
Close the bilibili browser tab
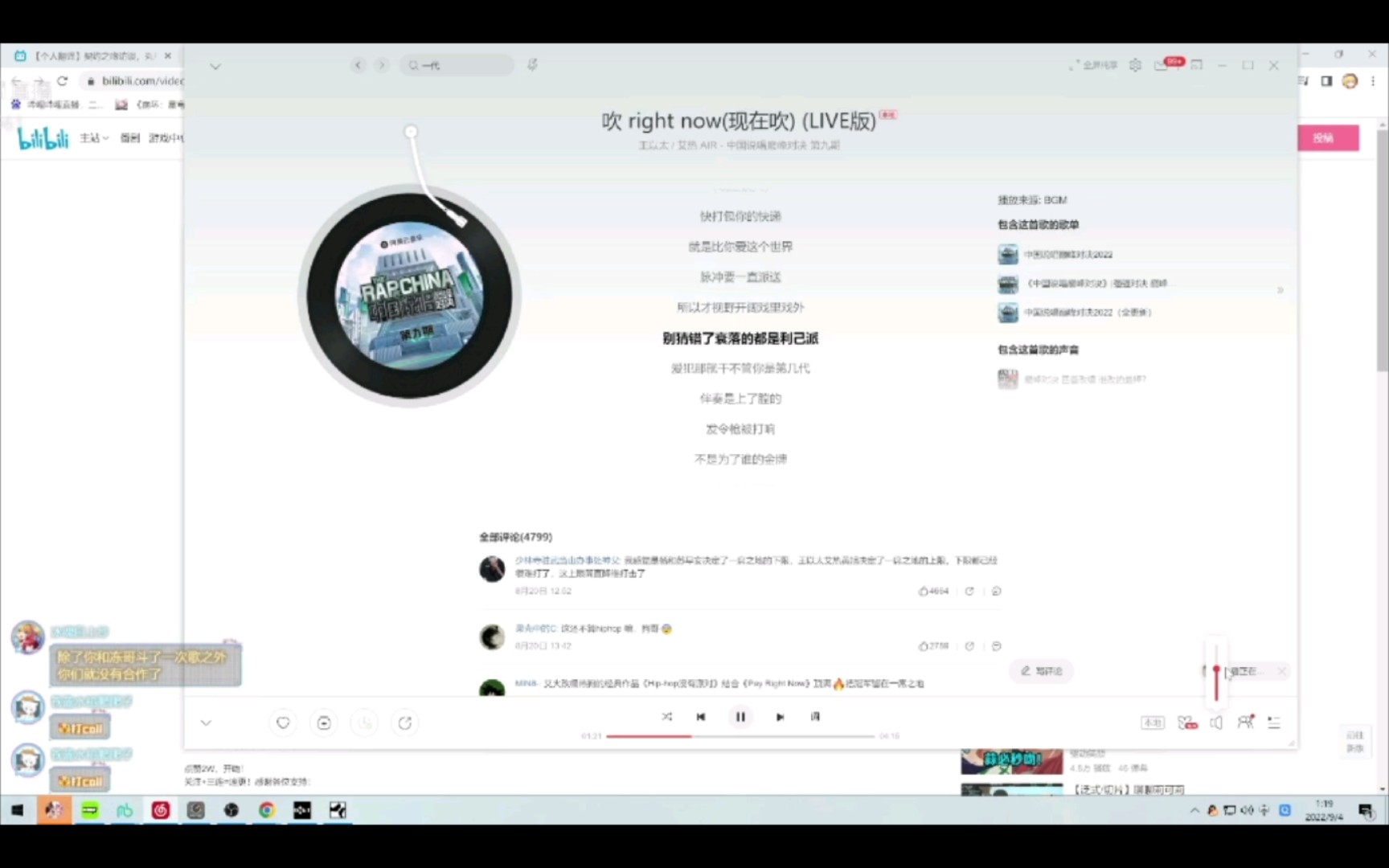pos(167,55)
